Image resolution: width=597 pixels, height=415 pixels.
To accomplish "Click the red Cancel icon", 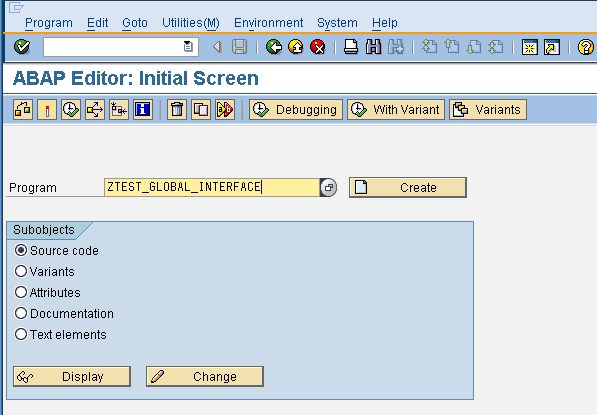I will (x=318, y=47).
